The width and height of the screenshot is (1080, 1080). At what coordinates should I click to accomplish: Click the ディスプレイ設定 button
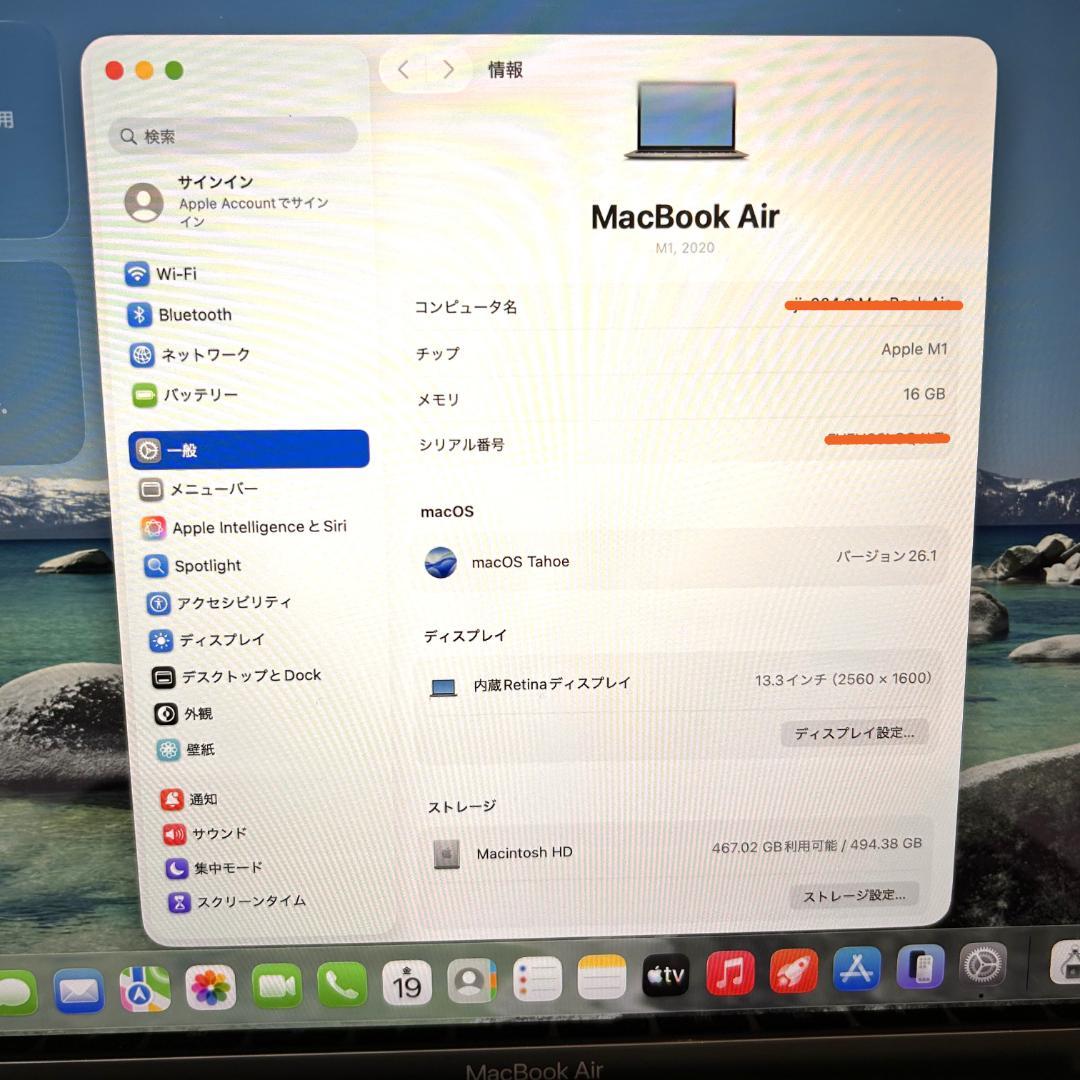point(854,733)
